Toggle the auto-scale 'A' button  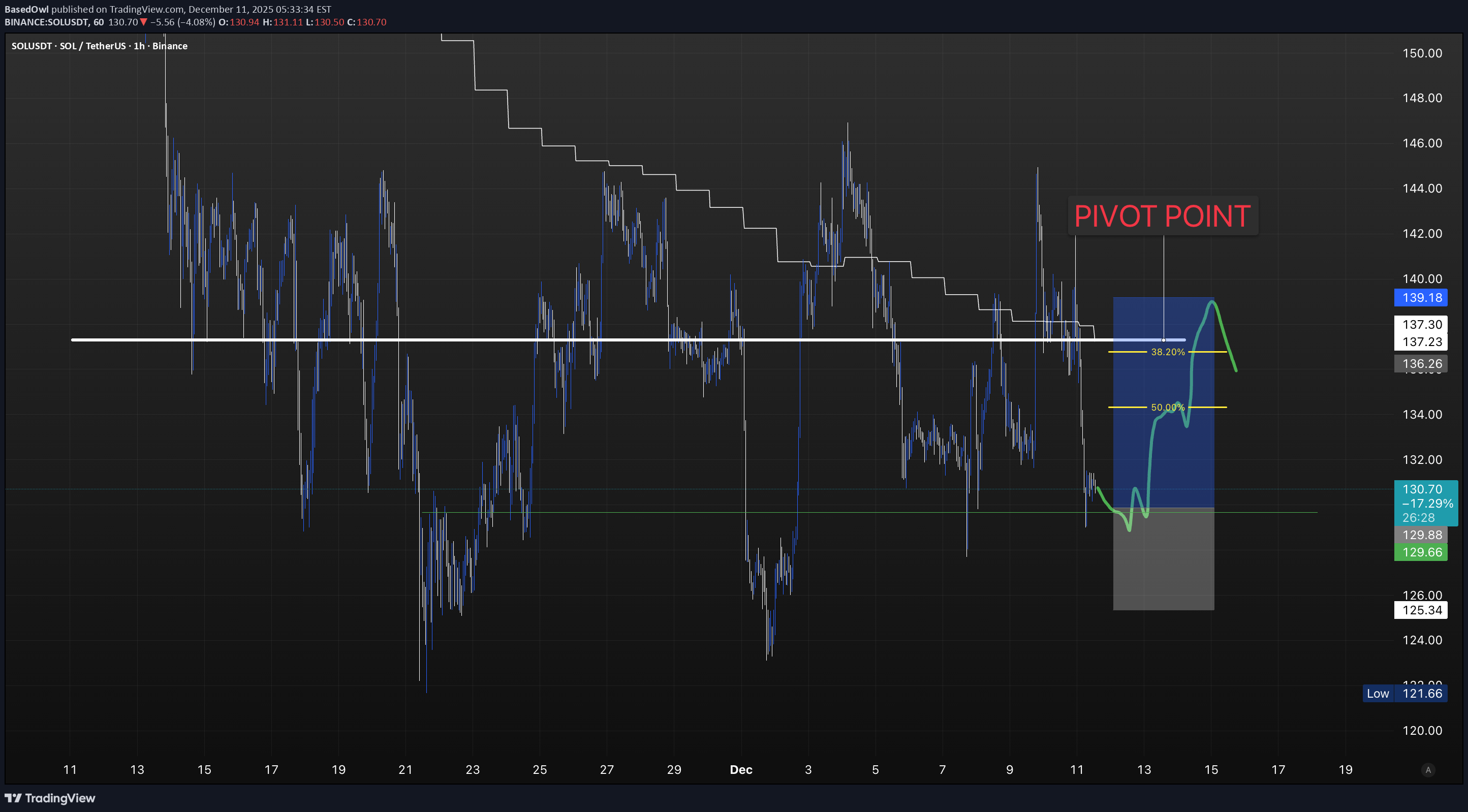1427,770
